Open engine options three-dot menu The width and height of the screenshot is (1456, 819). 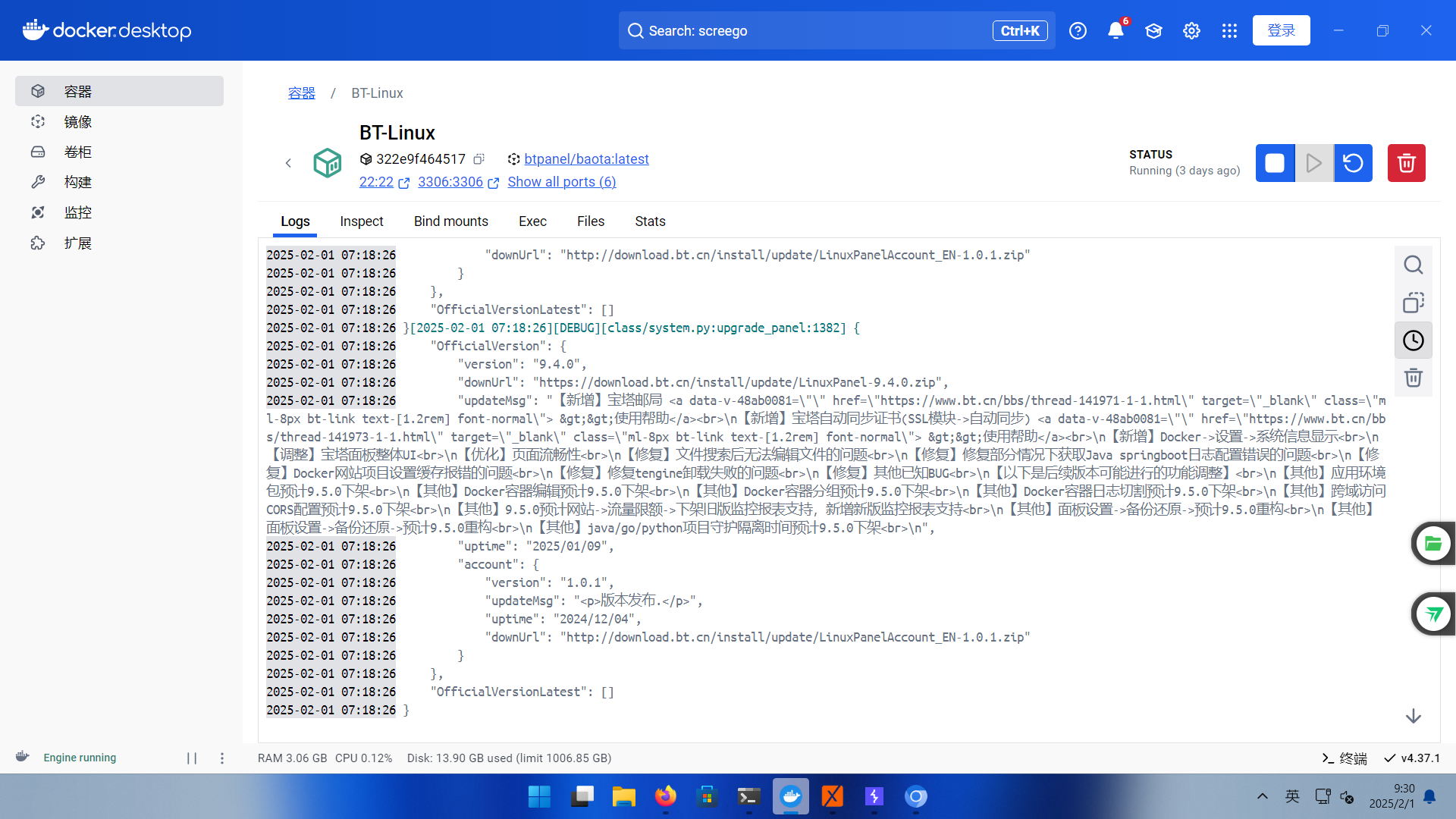[222, 758]
